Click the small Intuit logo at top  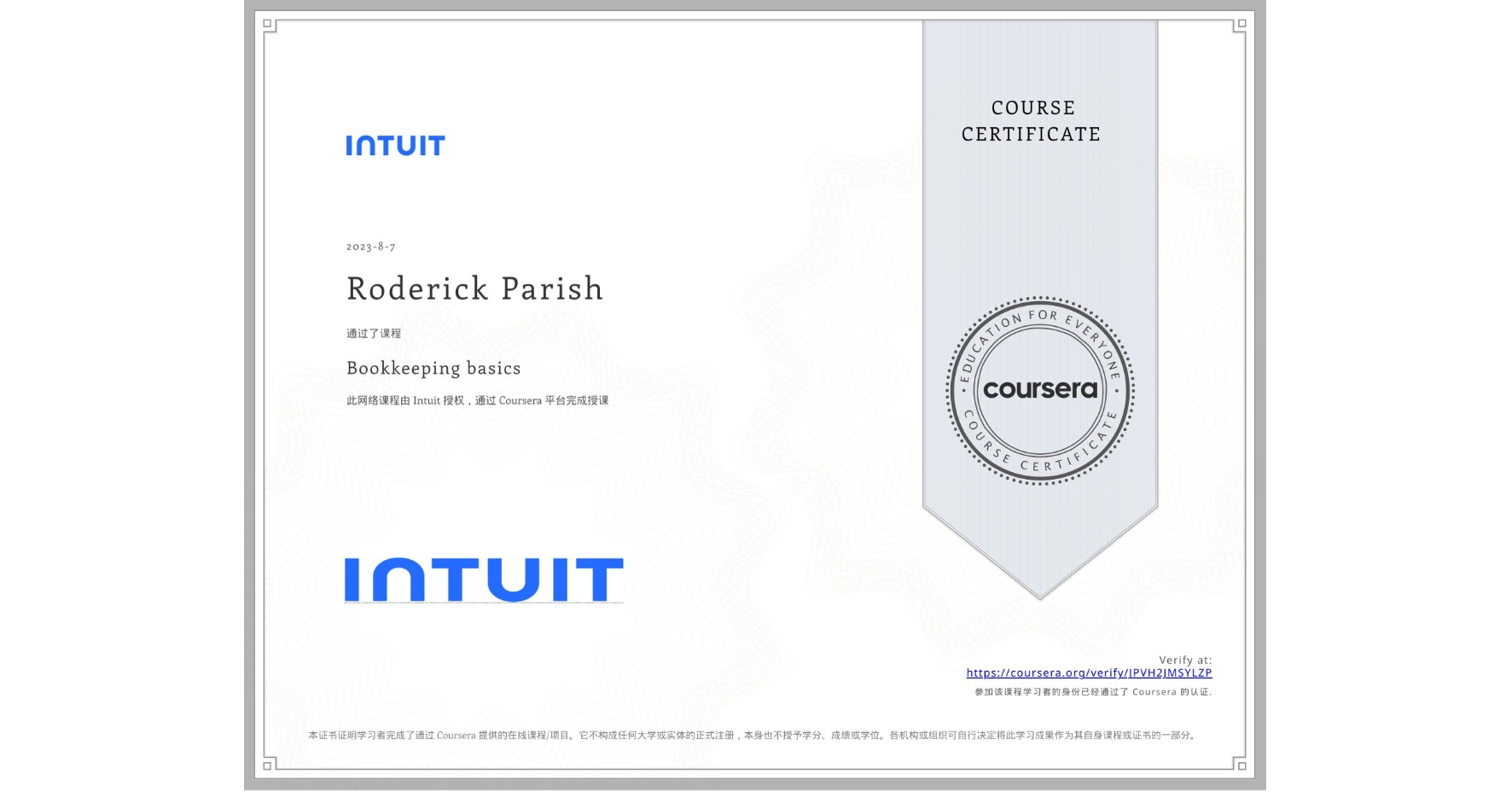pyautogui.click(x=395, y=146)
